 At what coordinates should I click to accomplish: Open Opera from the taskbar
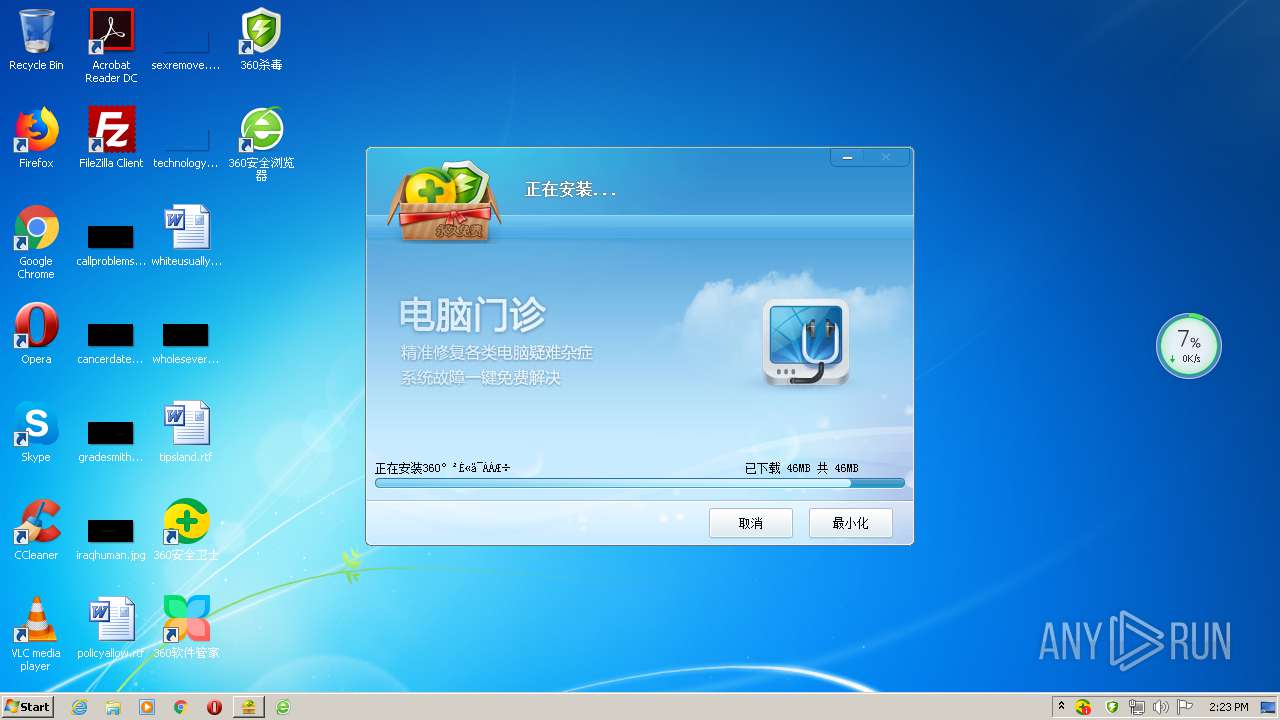pos(214,707)
